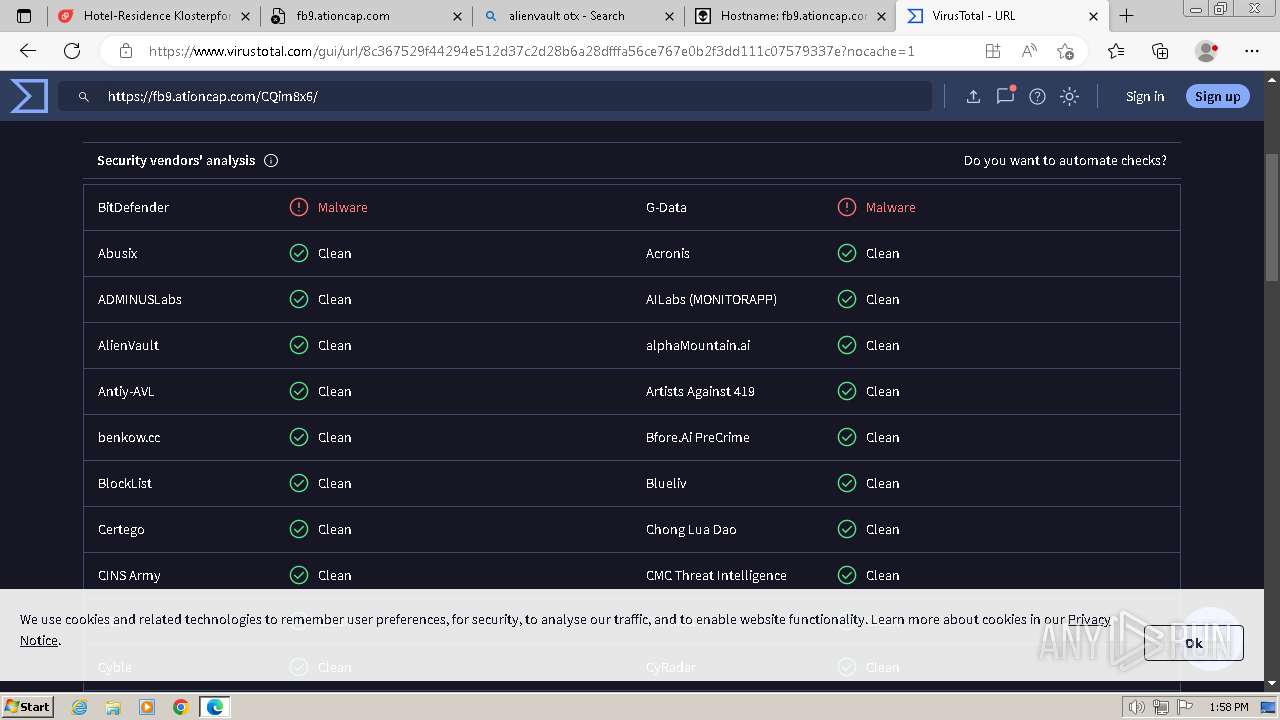Click the Blueliv vendor name
The height and width of the screenshot is (720, 1280).
tap(666, 483)
